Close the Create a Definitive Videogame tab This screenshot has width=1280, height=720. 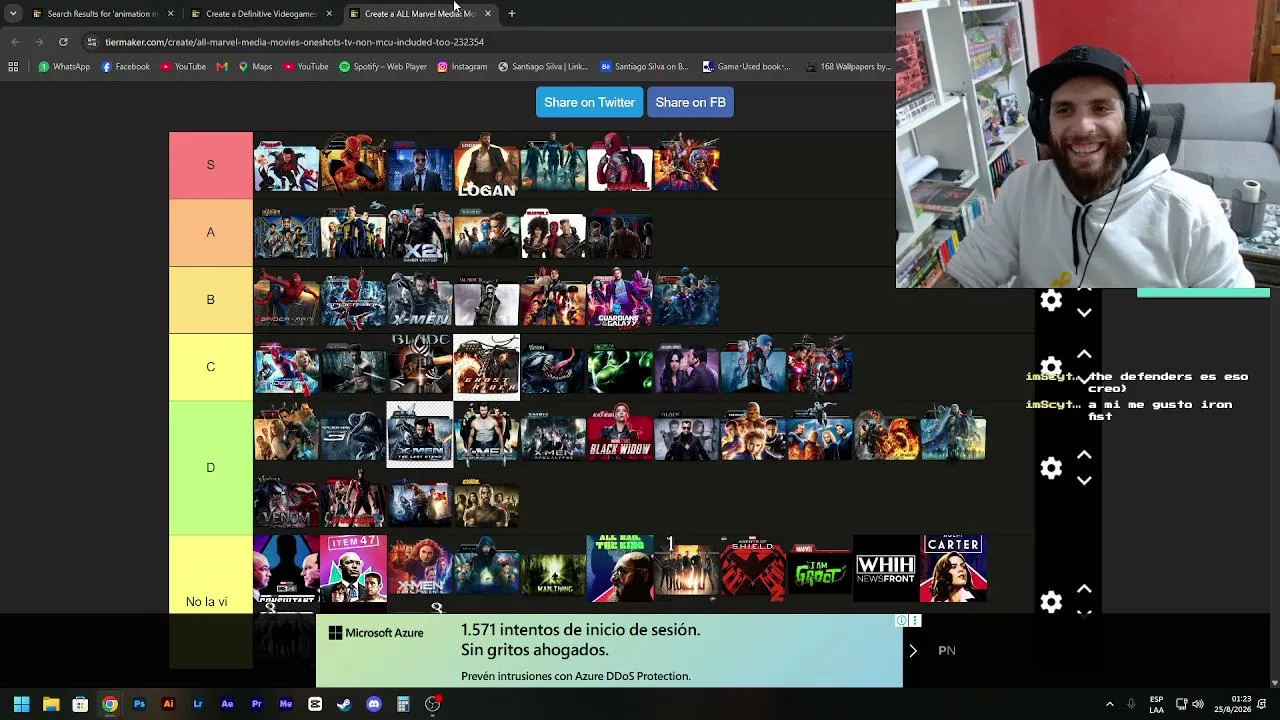point(329,14)
